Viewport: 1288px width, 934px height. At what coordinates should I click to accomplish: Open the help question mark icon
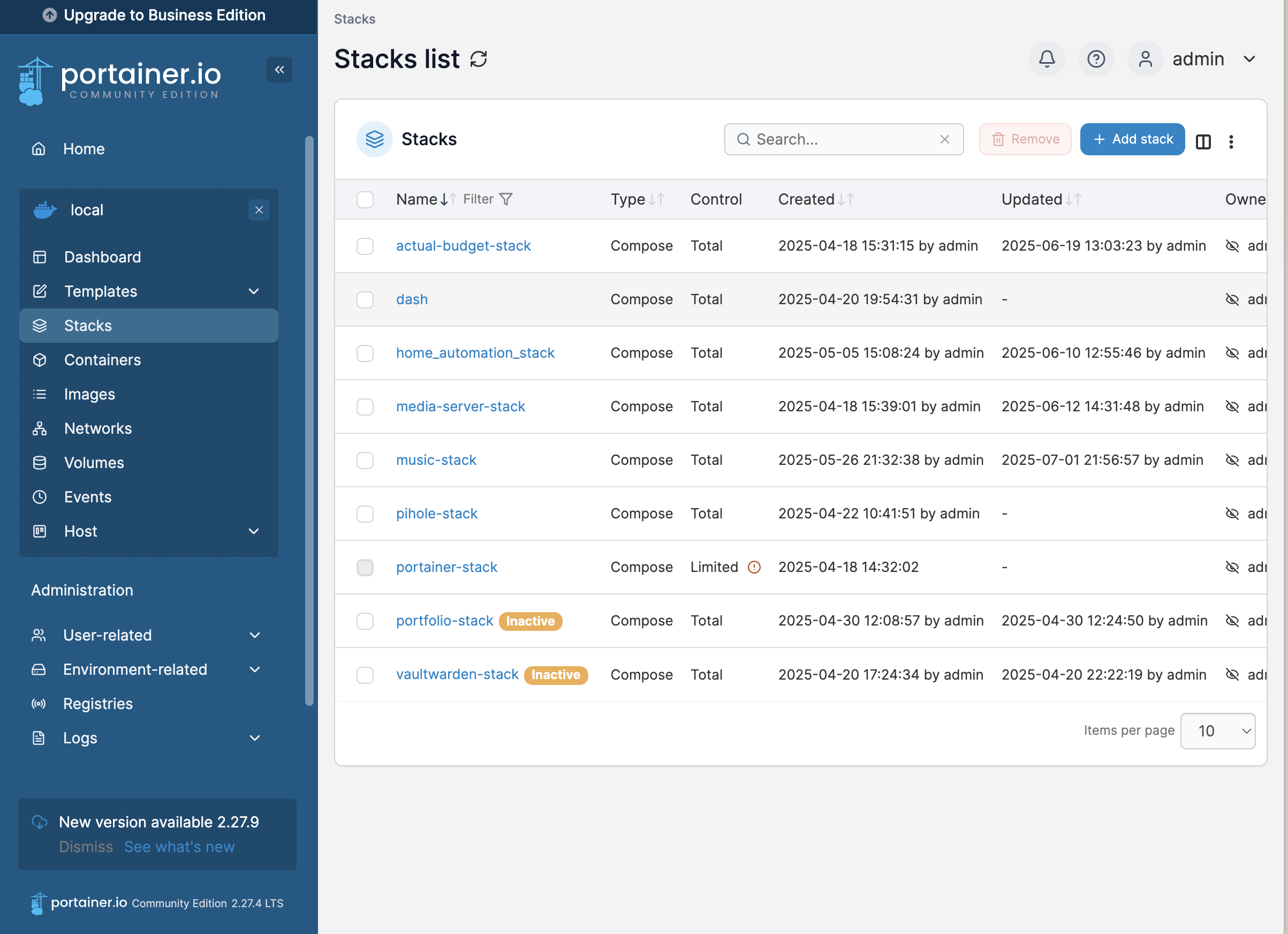pos(1095,59)
